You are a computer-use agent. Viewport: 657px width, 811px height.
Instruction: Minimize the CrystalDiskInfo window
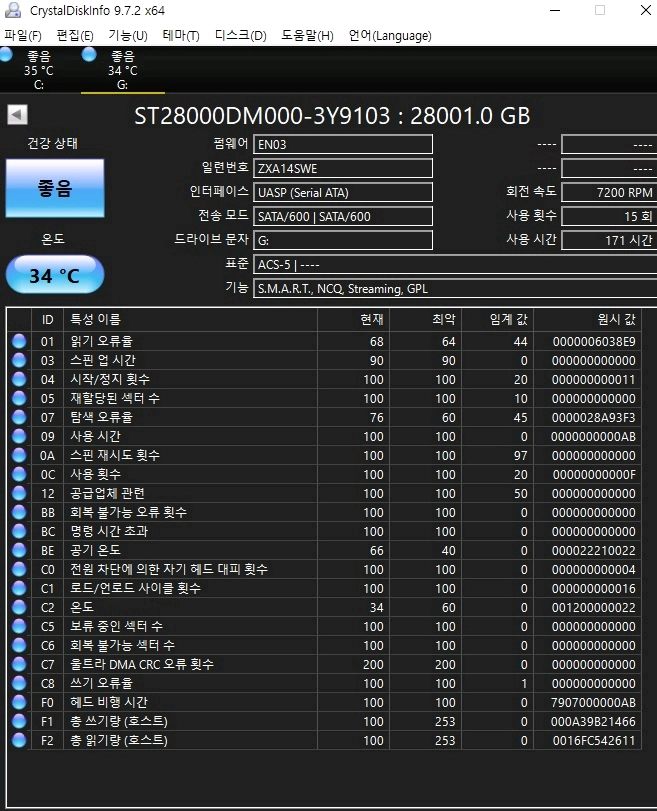555,10
